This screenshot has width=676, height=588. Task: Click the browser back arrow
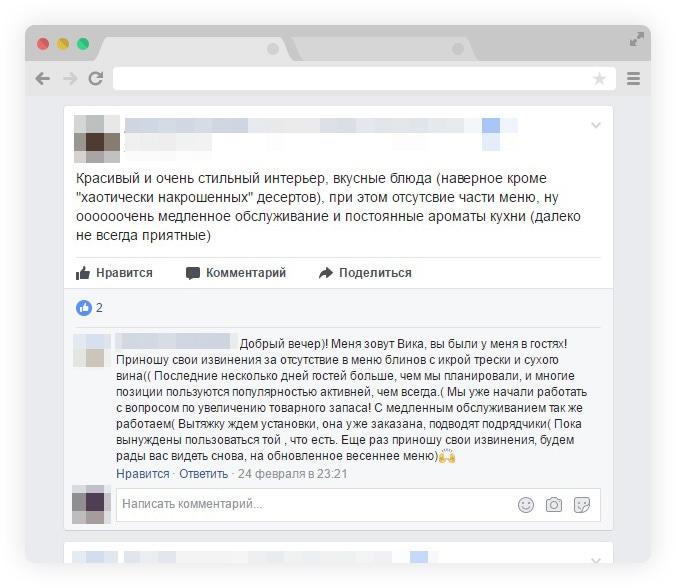pyautogui.click(x=43, y=79)
